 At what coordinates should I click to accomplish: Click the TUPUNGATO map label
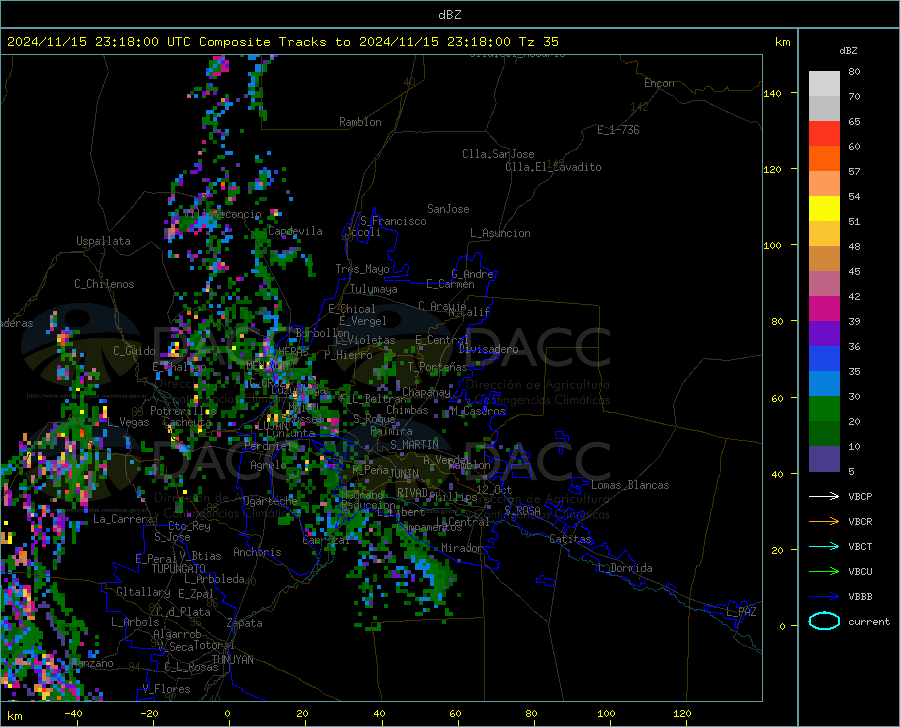pyautogui.click(x=179, y=569)
